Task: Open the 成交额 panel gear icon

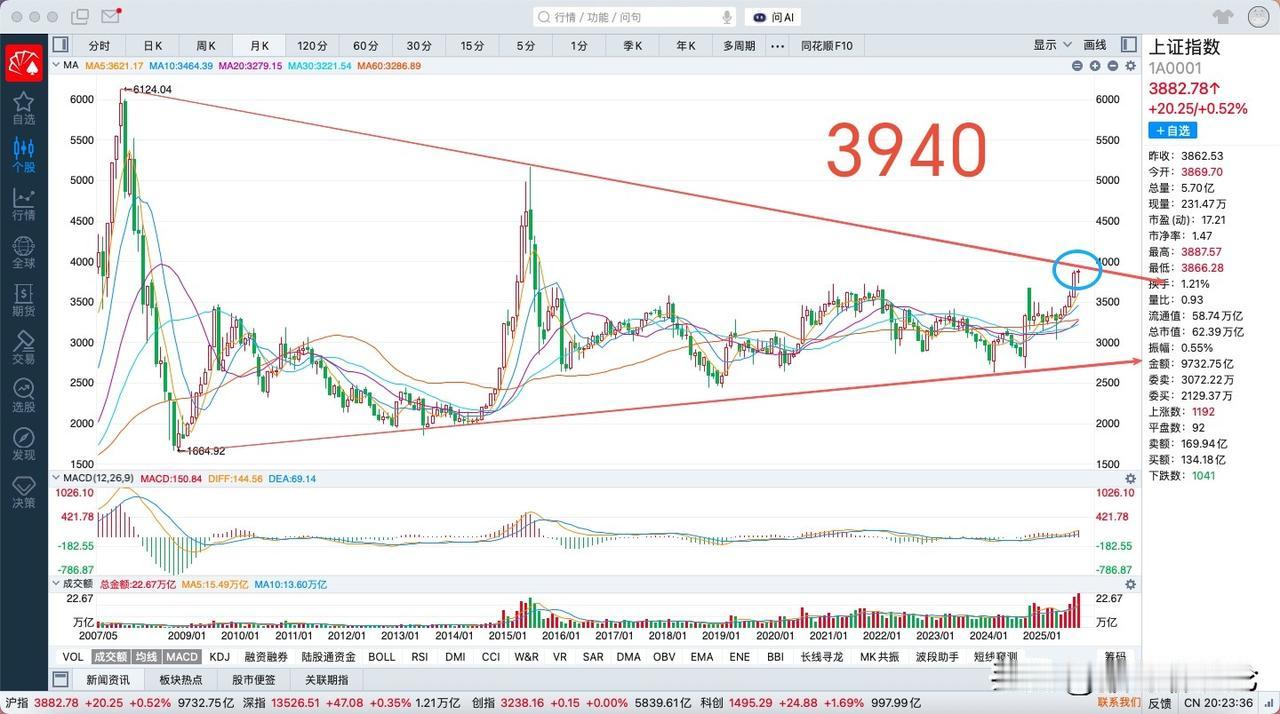Action: [1131, 584]
